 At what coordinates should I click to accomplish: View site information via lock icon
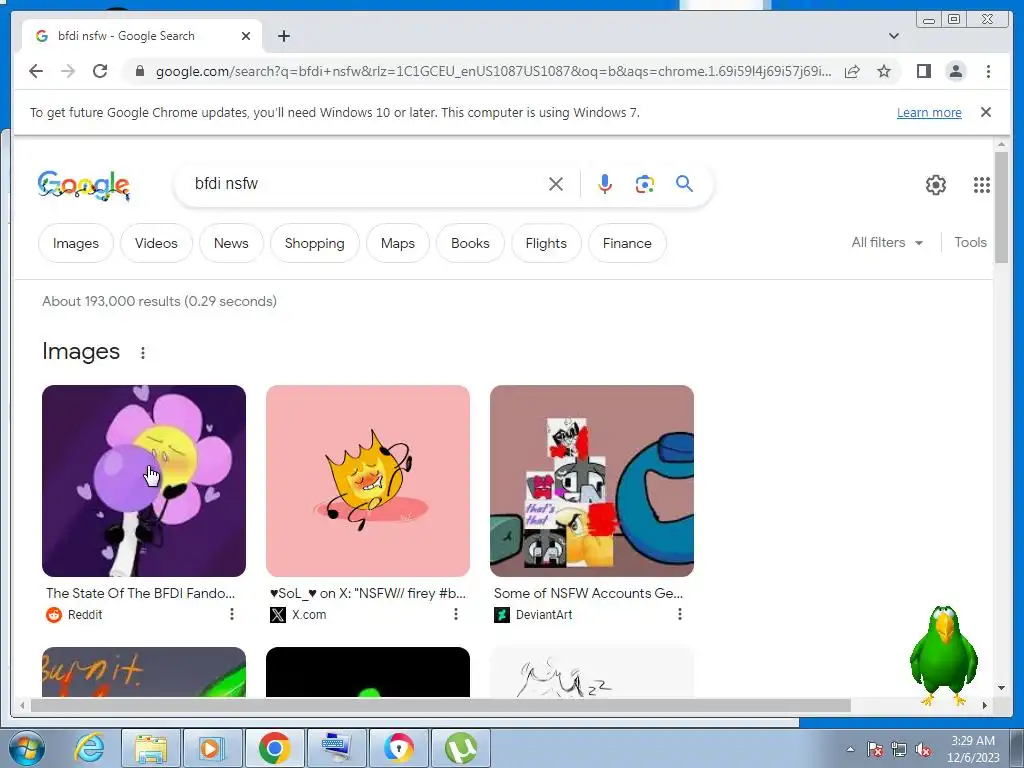tap(140, 71)
